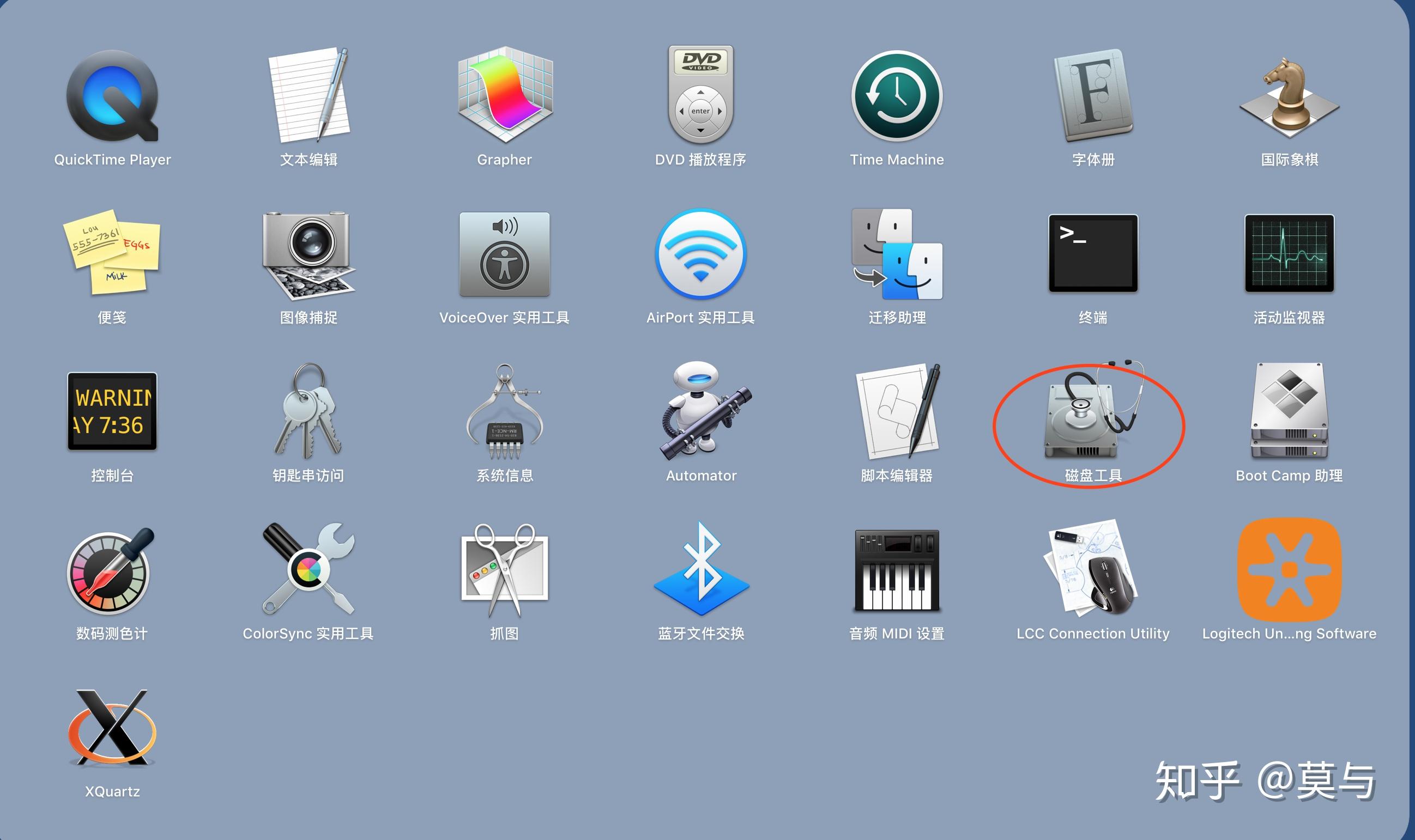Image resolution: width=1415 pixels, height=840 pixels.
Task: Launch 蓝牙文件交换 Bluetooth icon
Action: pos(701,568)
